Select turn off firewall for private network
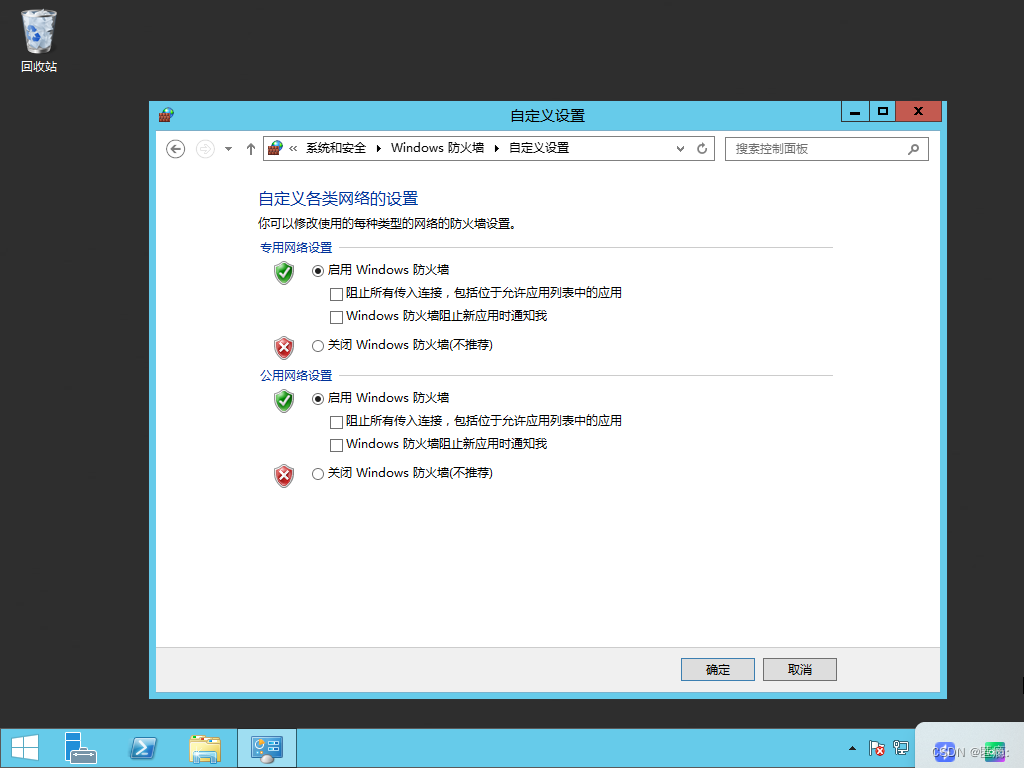Image resolution: width=1024 pixels, height=768 pixels. pyautogui.click(x=318, y=345)
